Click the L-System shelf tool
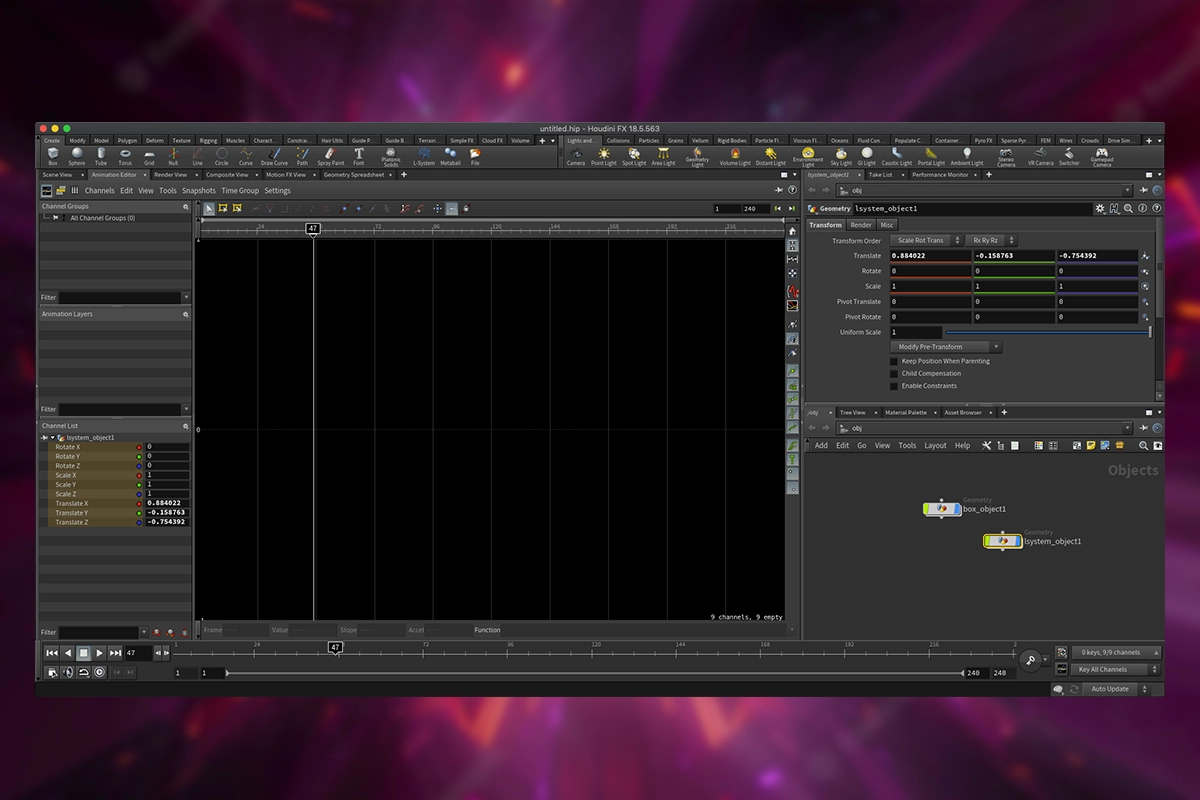 pyautogui.click(x=424, y=154)
